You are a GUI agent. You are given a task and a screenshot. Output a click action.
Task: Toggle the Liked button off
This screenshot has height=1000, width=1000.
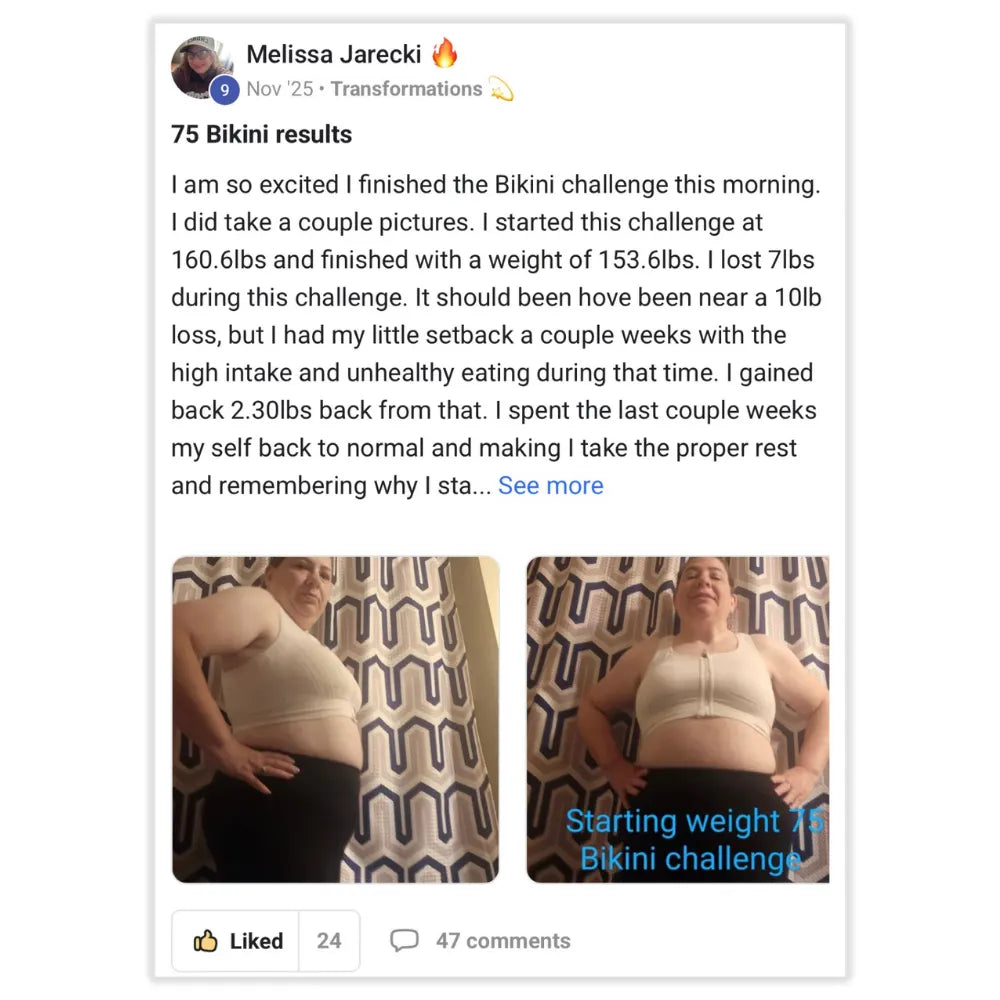coord(235,941)
